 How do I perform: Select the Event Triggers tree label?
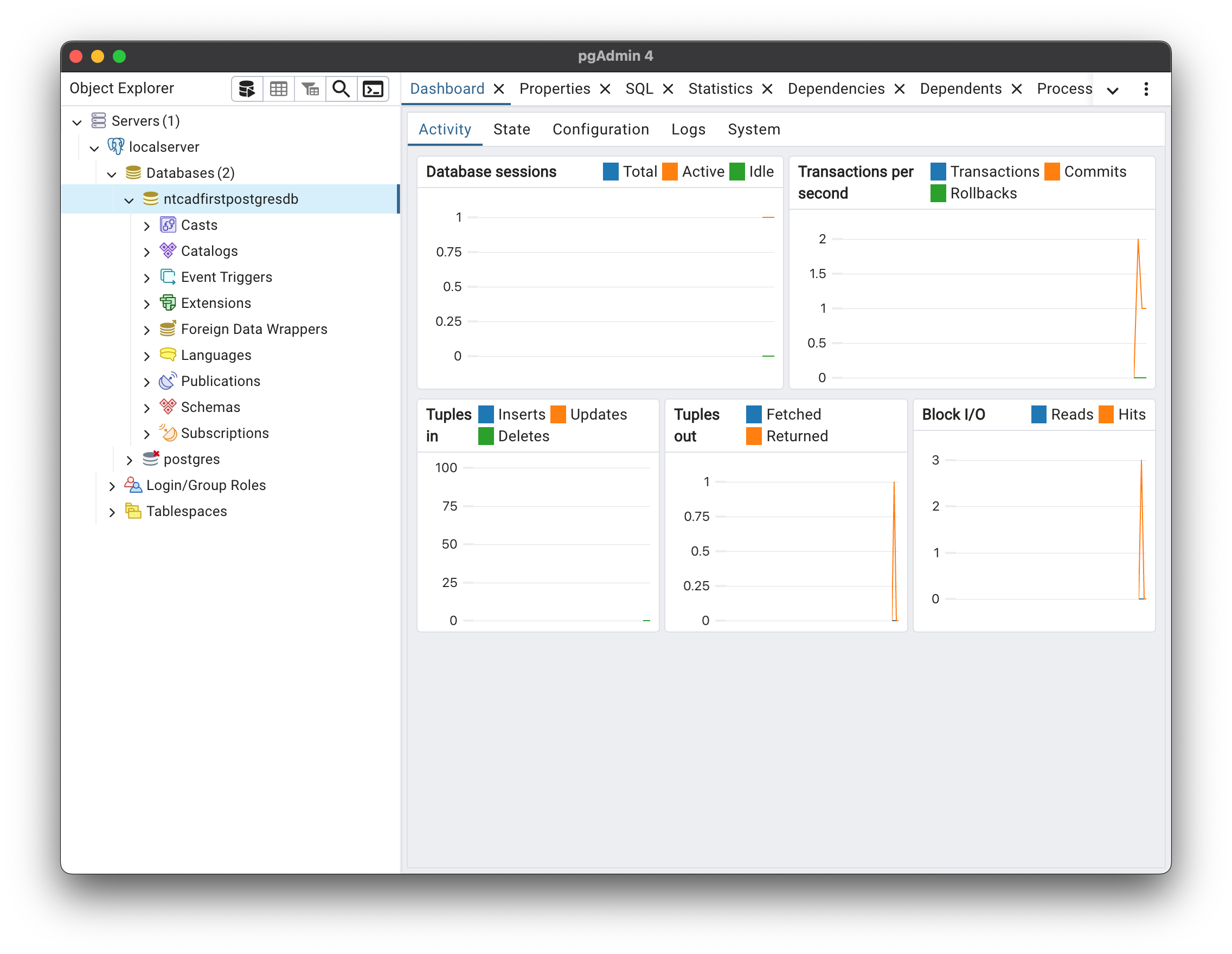coord(226,277)
